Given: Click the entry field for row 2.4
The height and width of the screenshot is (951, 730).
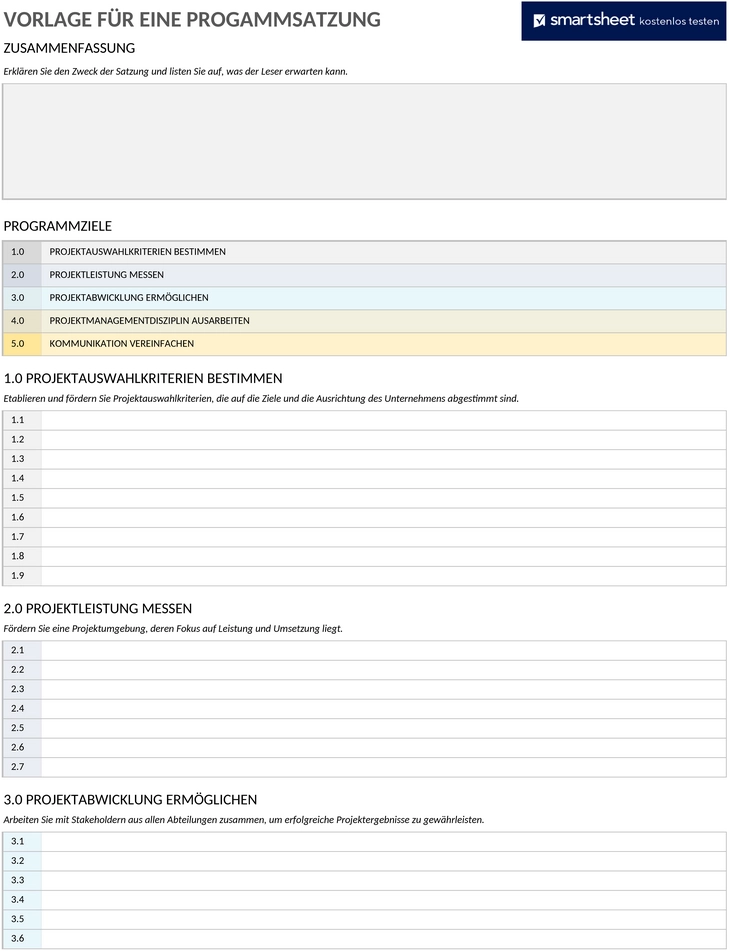Looking at the screenshot, I should [384, 708].
